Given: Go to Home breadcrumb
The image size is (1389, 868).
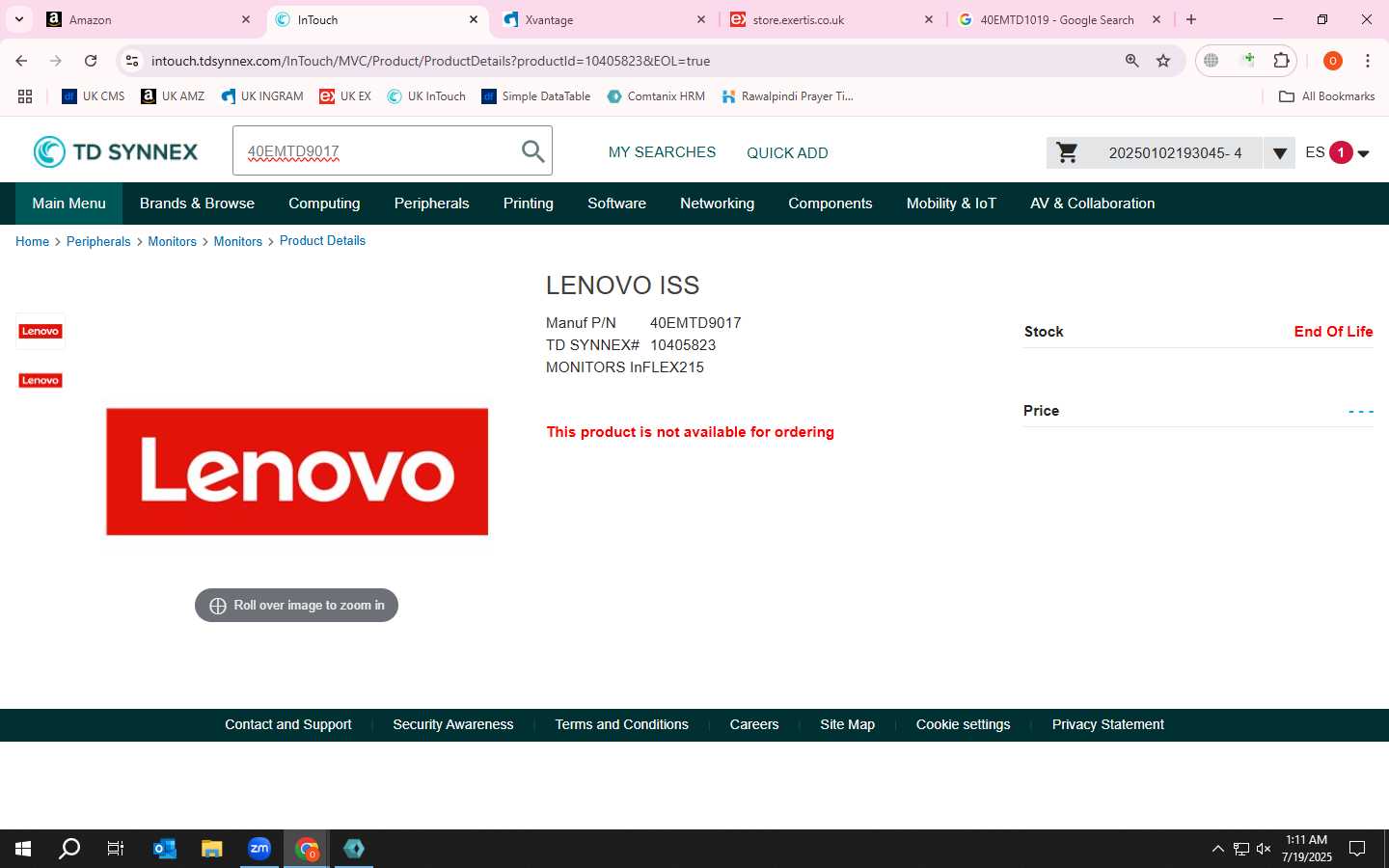Looking at the screenshot, I should 32,241.
